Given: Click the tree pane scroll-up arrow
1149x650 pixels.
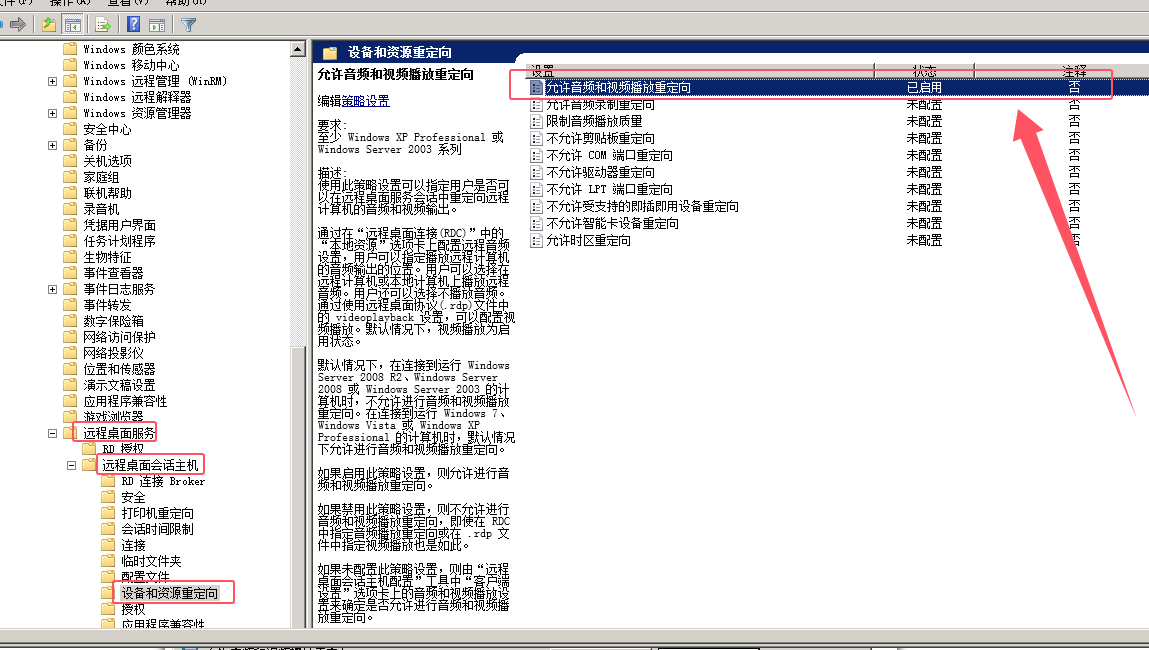Looking at the screenshot, I should pyautogui.click(x=297, y=48).
